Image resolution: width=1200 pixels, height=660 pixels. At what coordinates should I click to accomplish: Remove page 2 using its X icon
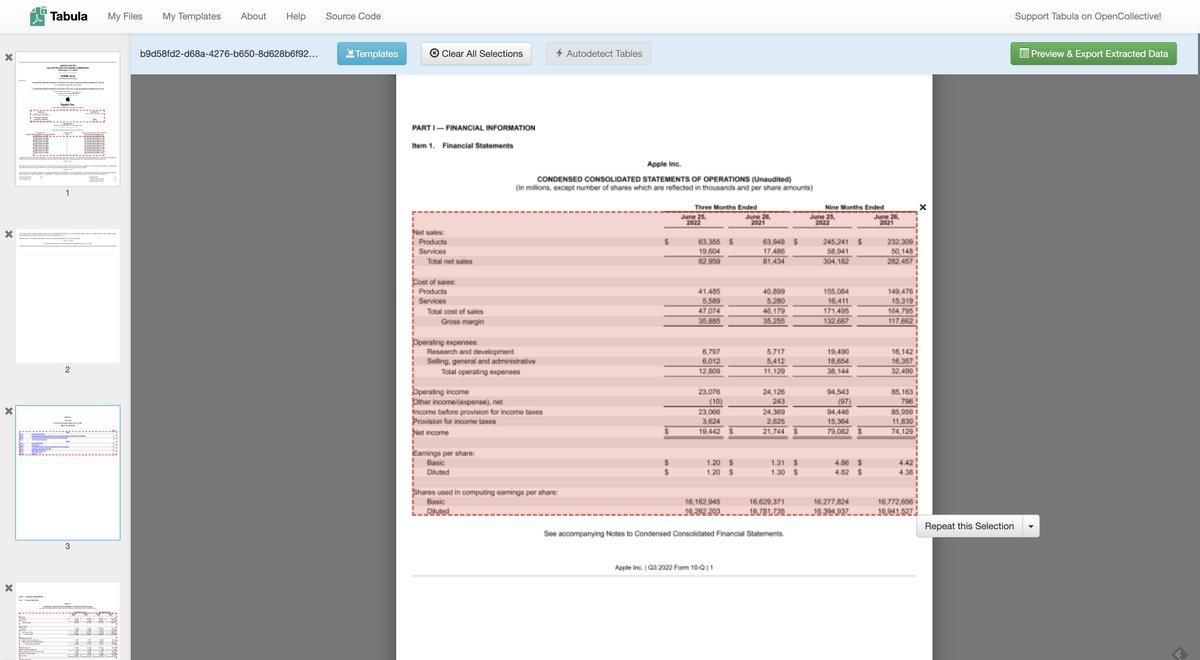pyautogui.click(x=8, y=235)
